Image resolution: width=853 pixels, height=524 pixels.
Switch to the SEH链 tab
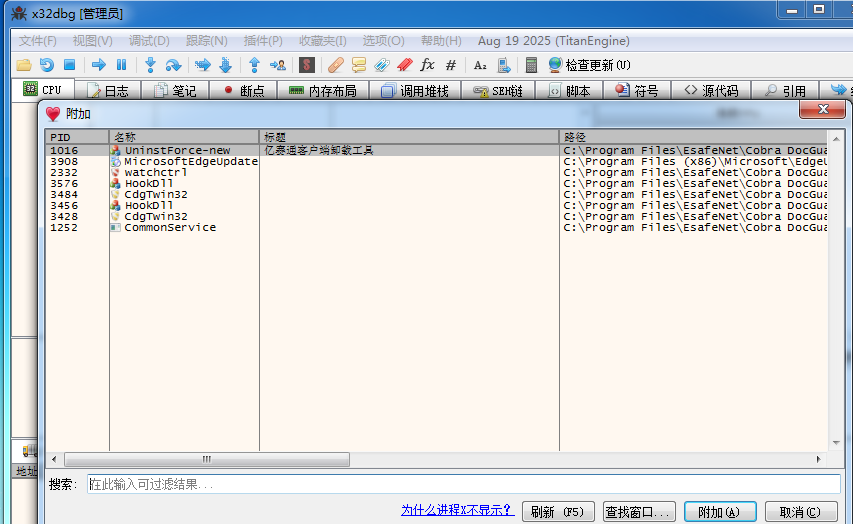[x=498, y=91]
